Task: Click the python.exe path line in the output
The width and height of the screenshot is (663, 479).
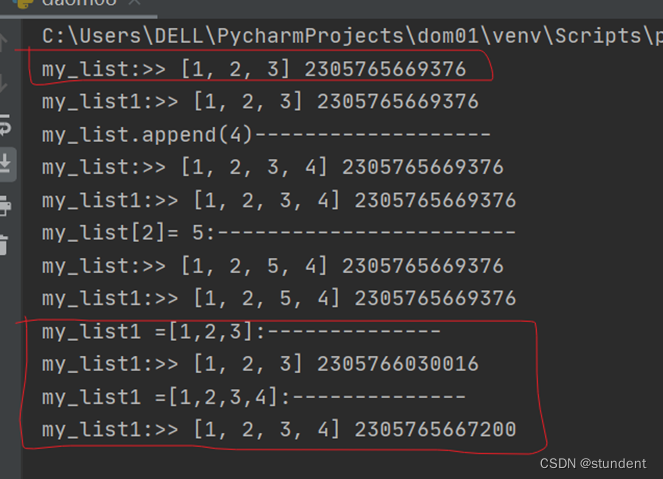Action: click(x=352, y=36)
